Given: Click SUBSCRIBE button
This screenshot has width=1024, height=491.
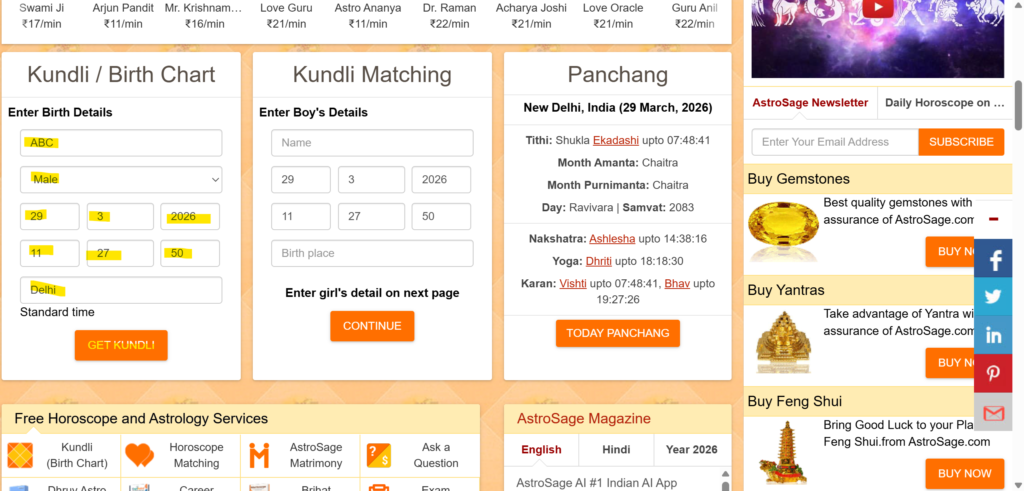Looking at the screenshot, I should point(961,142).
